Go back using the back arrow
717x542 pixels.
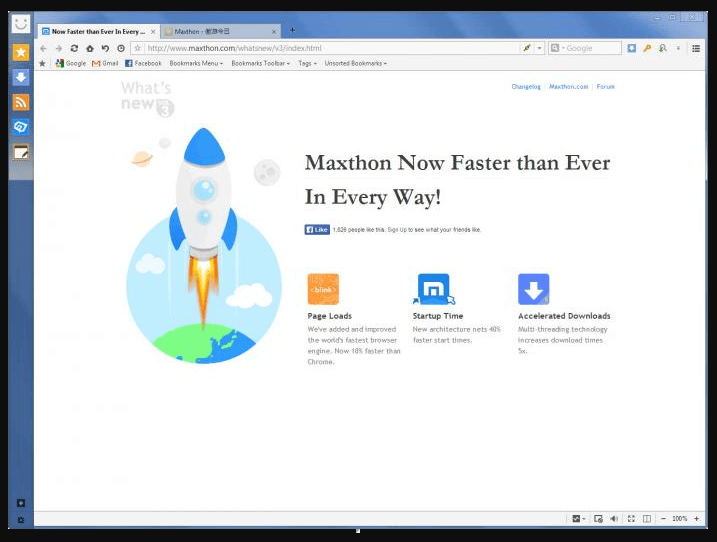[43, 48]
